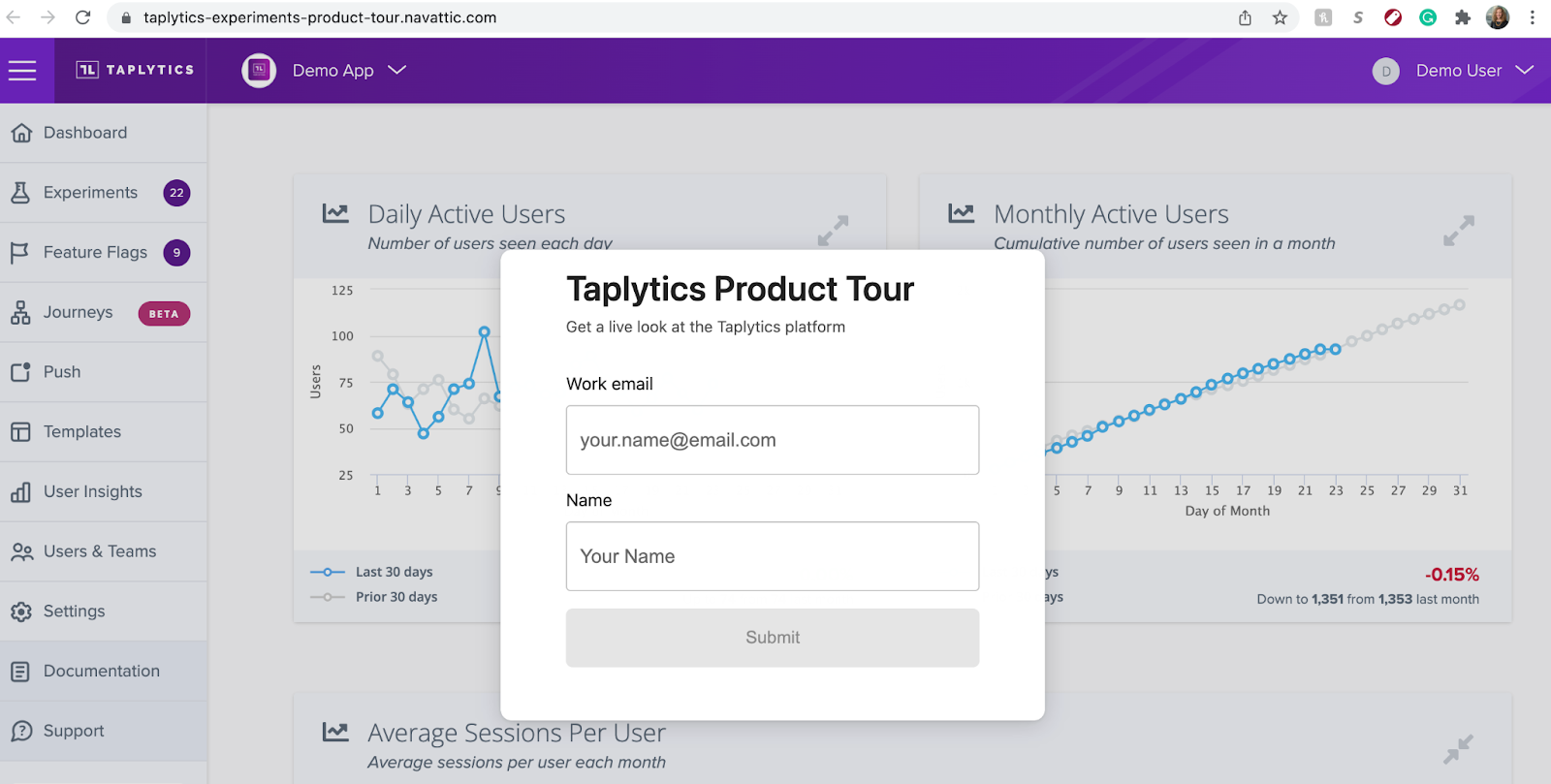The image size is (1551, 784).
Task: Collapse the Average Sessions Per User chart
Action: (1458, 749)
